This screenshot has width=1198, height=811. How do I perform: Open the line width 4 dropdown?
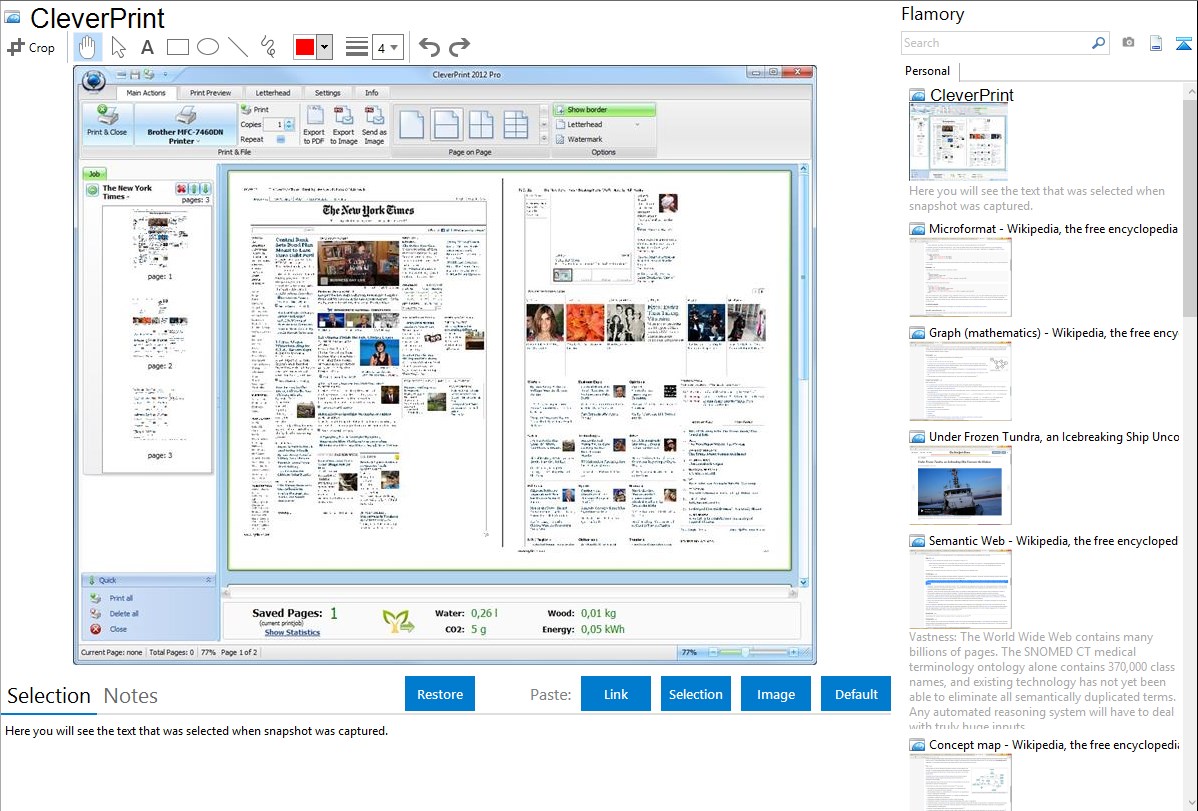point(388,47)
